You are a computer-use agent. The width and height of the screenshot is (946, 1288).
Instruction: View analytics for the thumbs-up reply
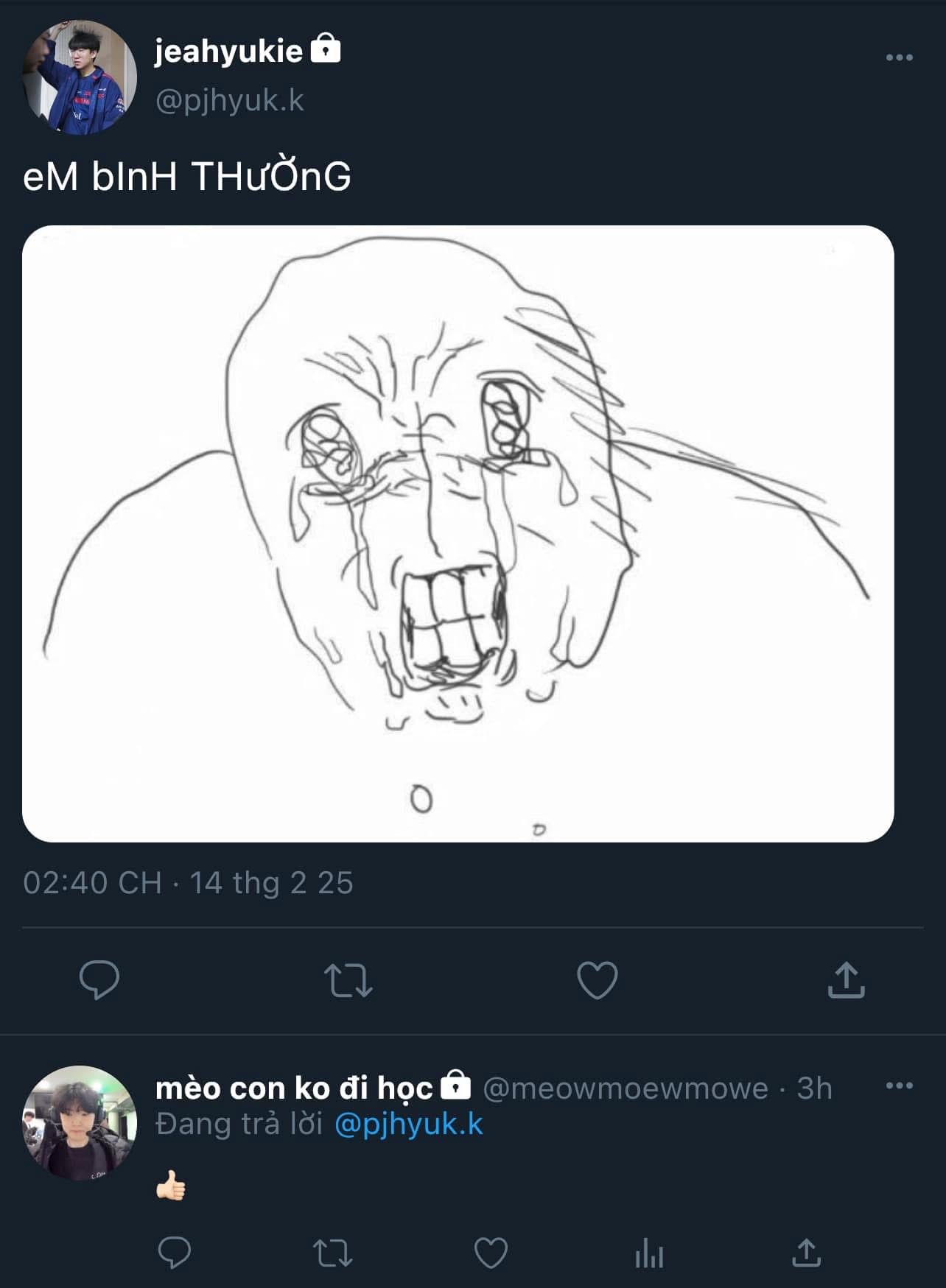pos(649,1252)
